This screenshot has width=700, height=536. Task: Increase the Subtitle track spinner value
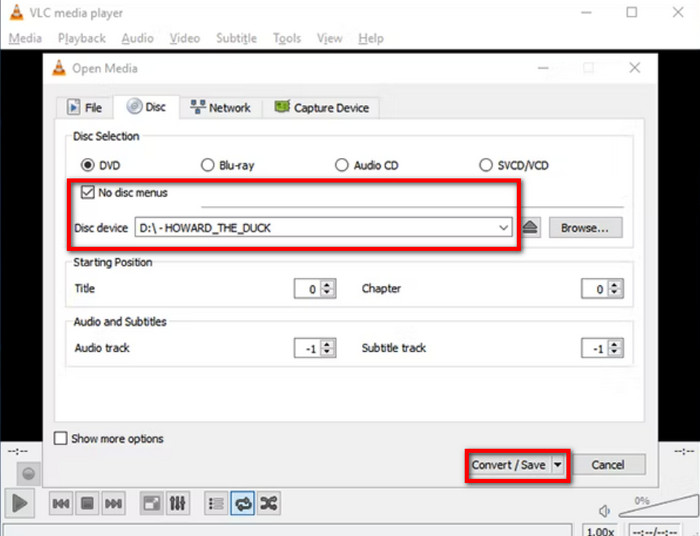click(615, 343)
